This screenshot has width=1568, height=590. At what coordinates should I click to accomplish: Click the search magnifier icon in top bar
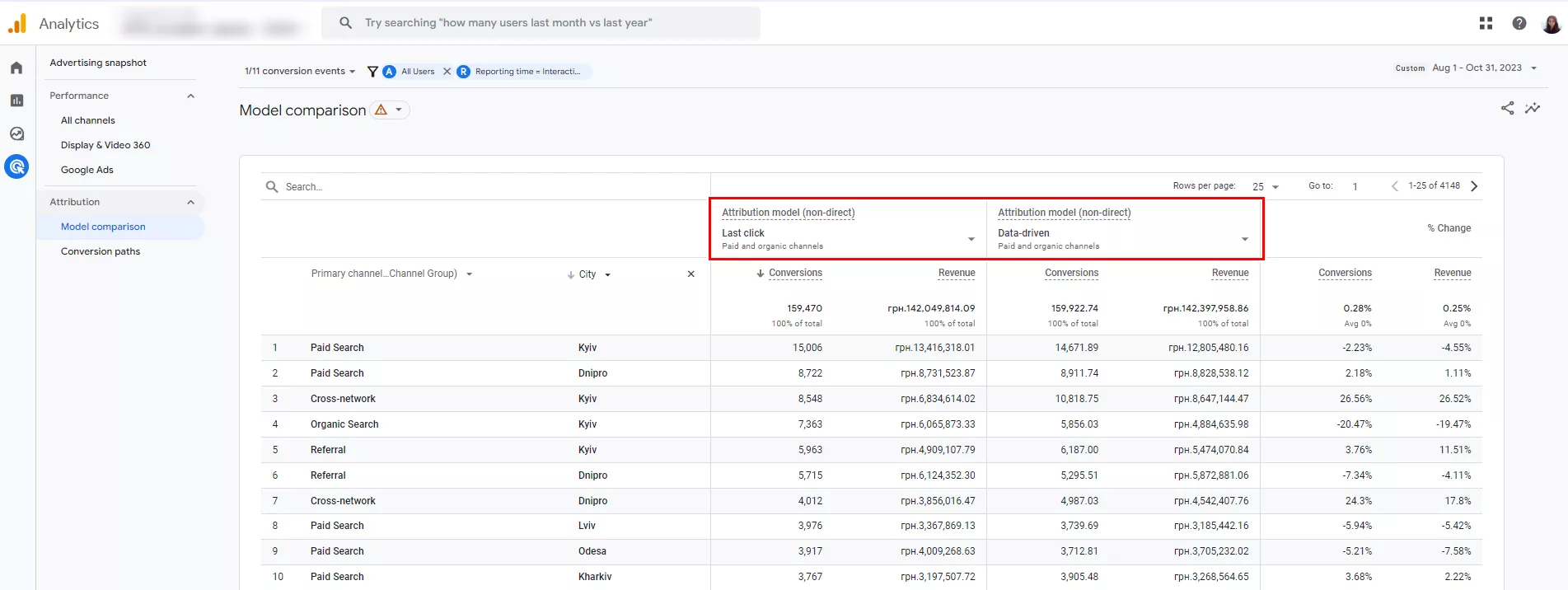[x=346, y=23]
